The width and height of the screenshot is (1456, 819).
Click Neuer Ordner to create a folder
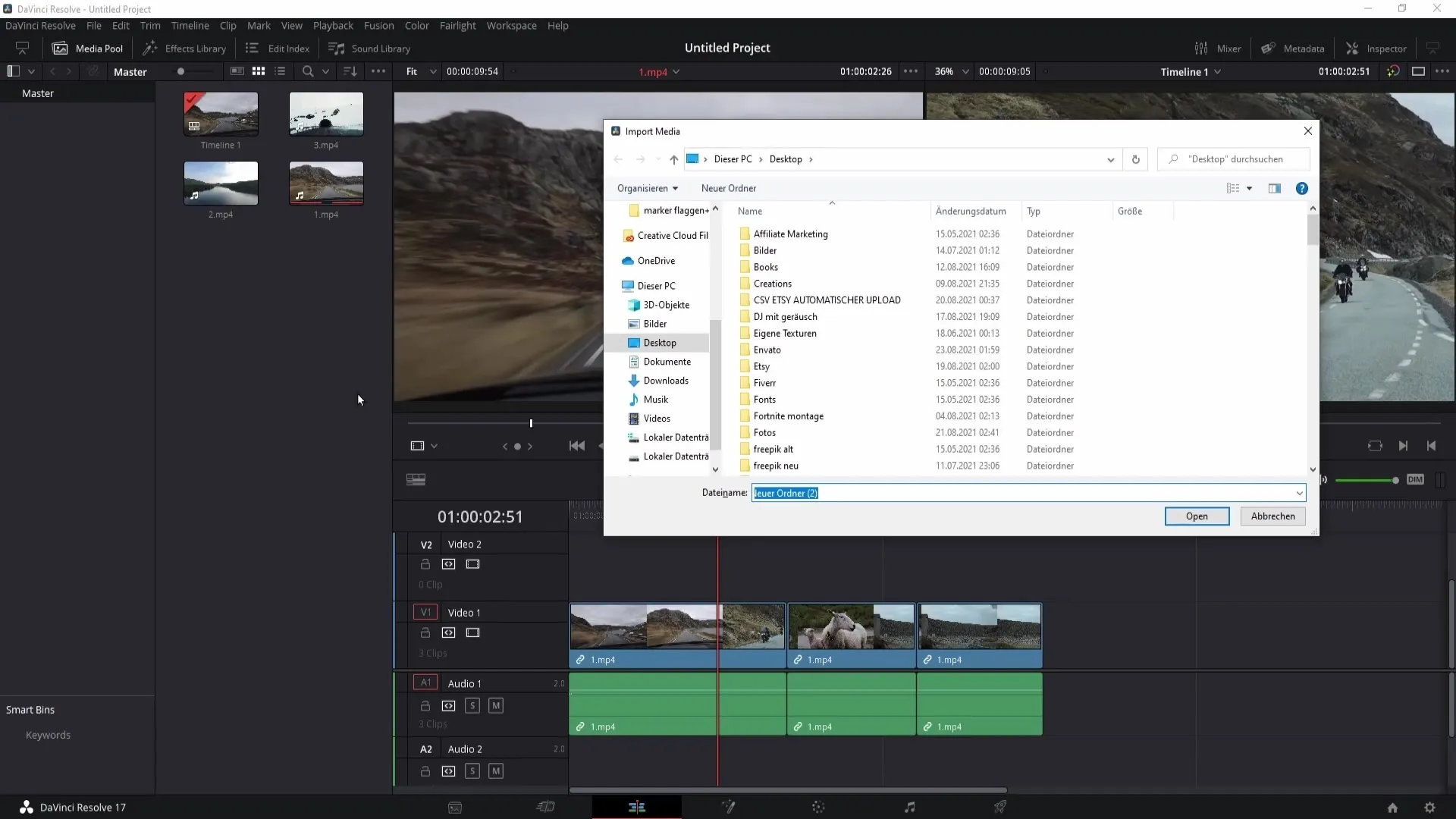tap(728, 188)
